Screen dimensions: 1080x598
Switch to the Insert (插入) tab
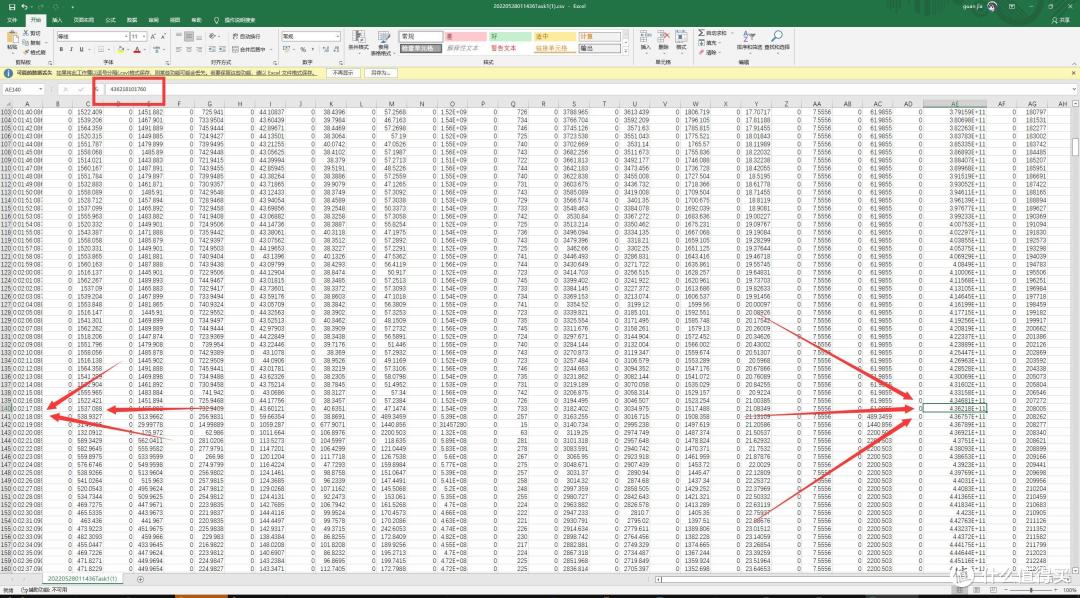click(56, 20)
